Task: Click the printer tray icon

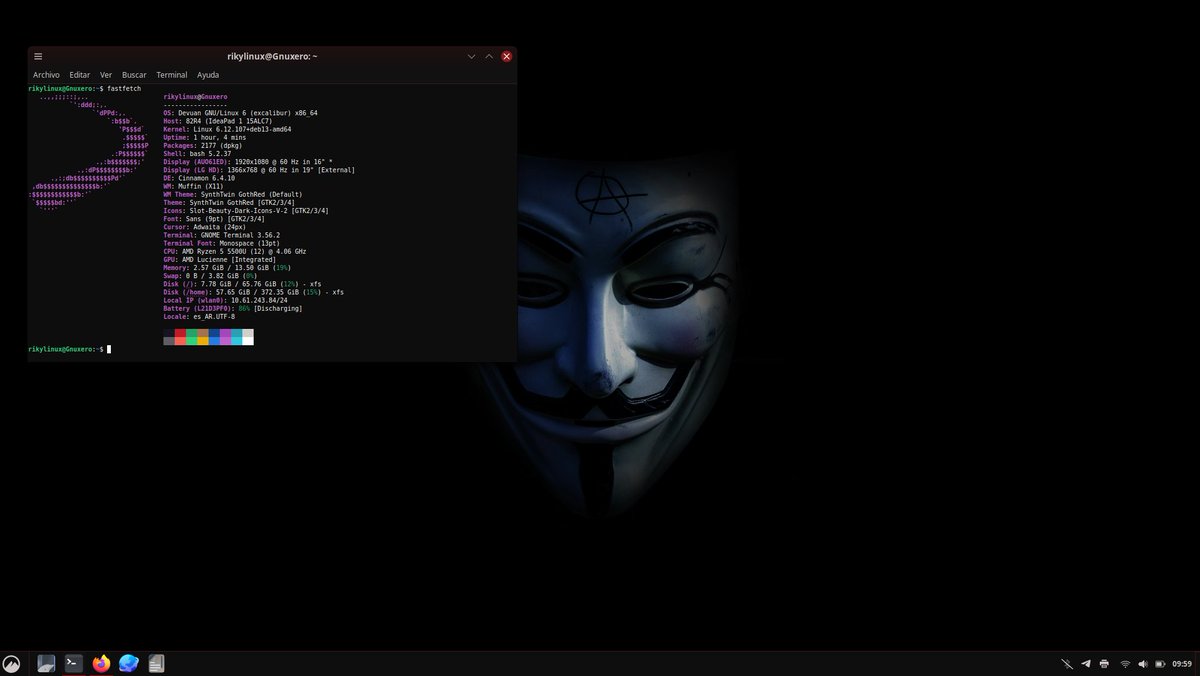Action: tap(1104, 664)
